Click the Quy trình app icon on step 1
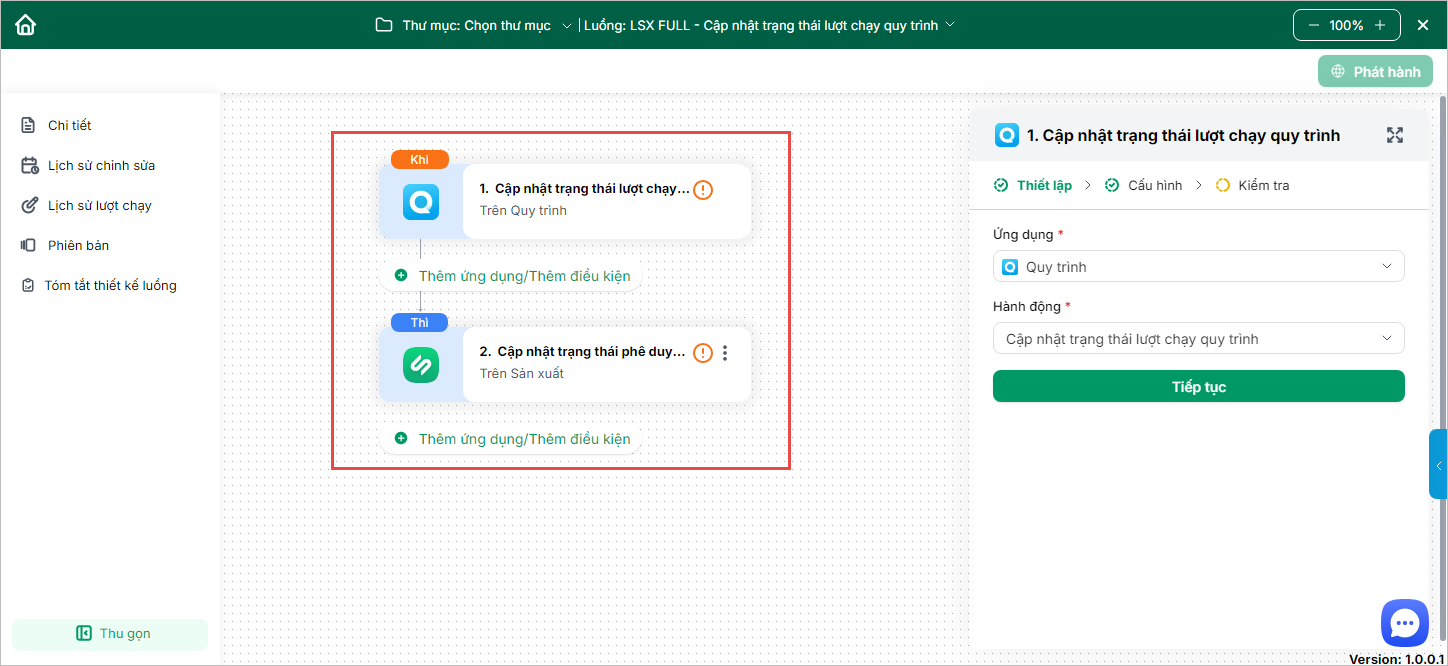Screen dimensions: 1448x666 (x=421, y=203)
